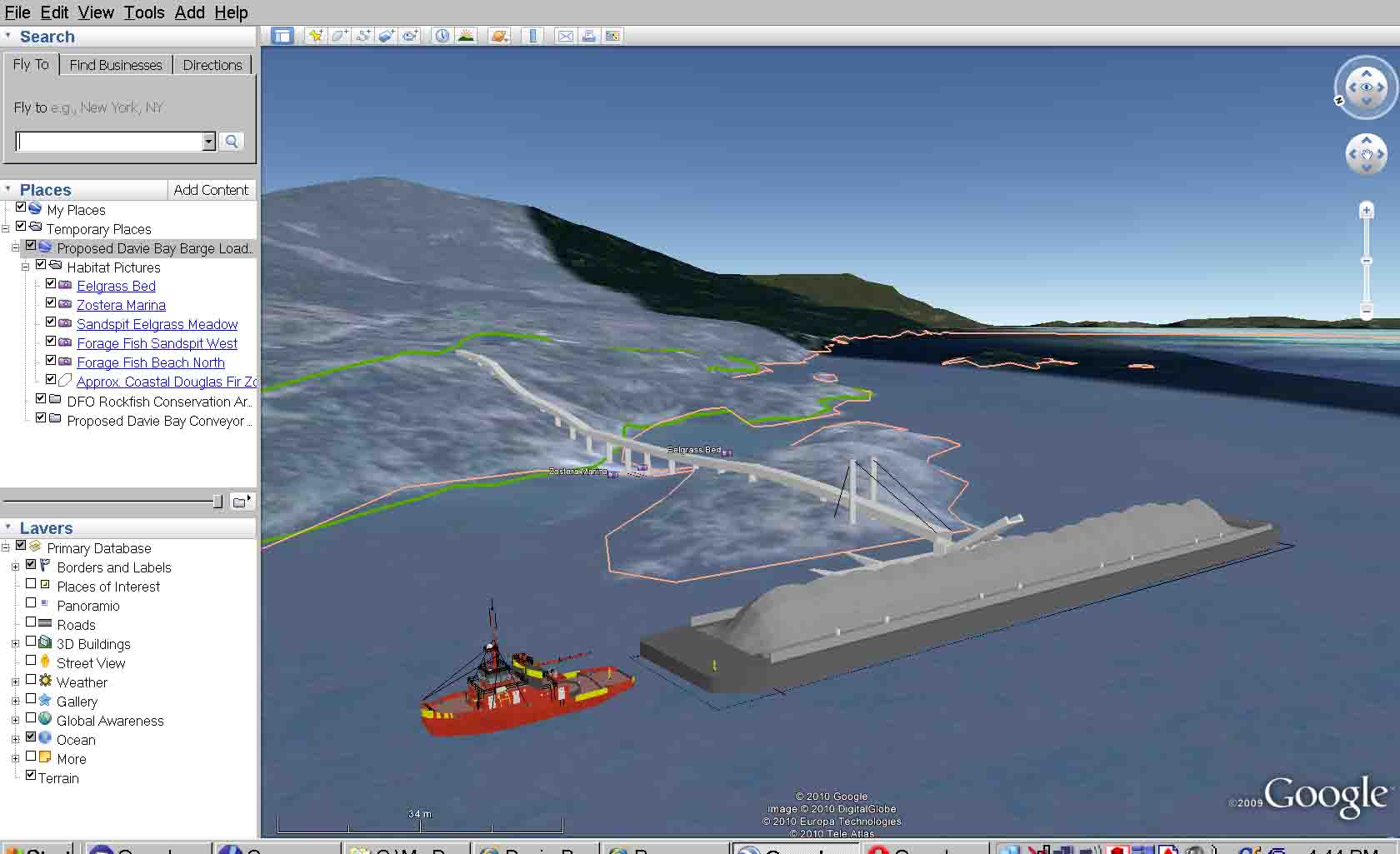Expand the Weather layer node
1400x854 pixels.
tap(15, 682)
